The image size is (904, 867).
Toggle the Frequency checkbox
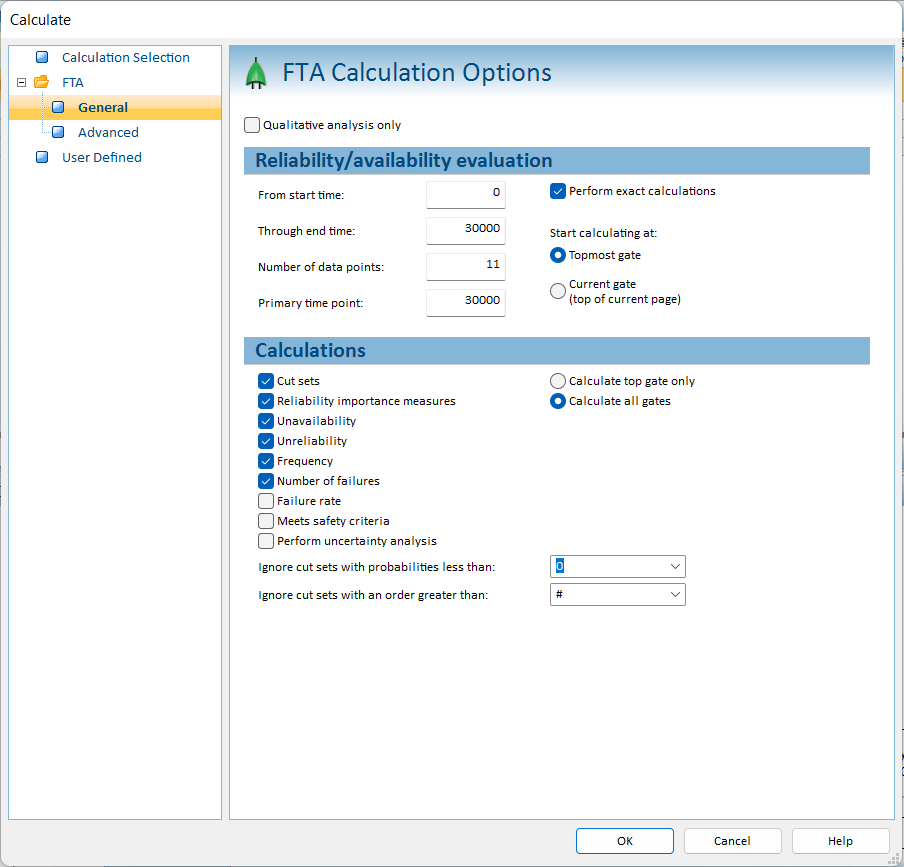click(x=266, y=461)
